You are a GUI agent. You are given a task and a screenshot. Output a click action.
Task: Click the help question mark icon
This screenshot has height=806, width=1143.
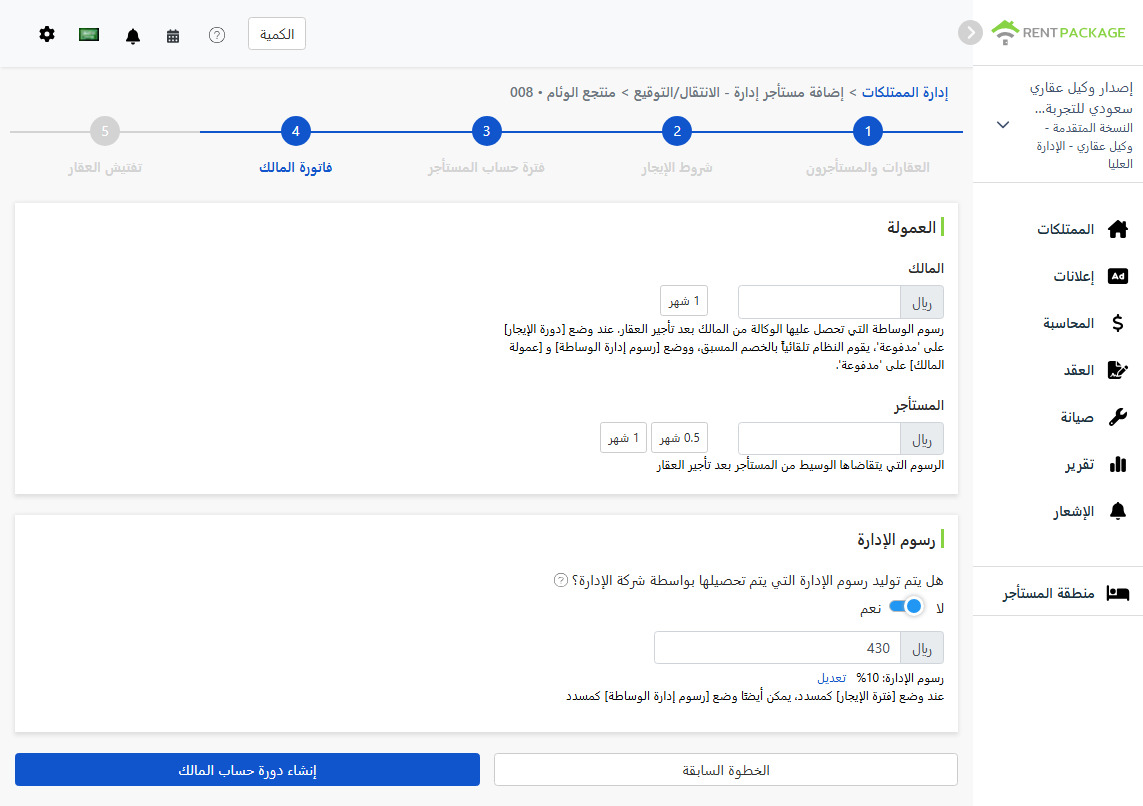[216, 35]
